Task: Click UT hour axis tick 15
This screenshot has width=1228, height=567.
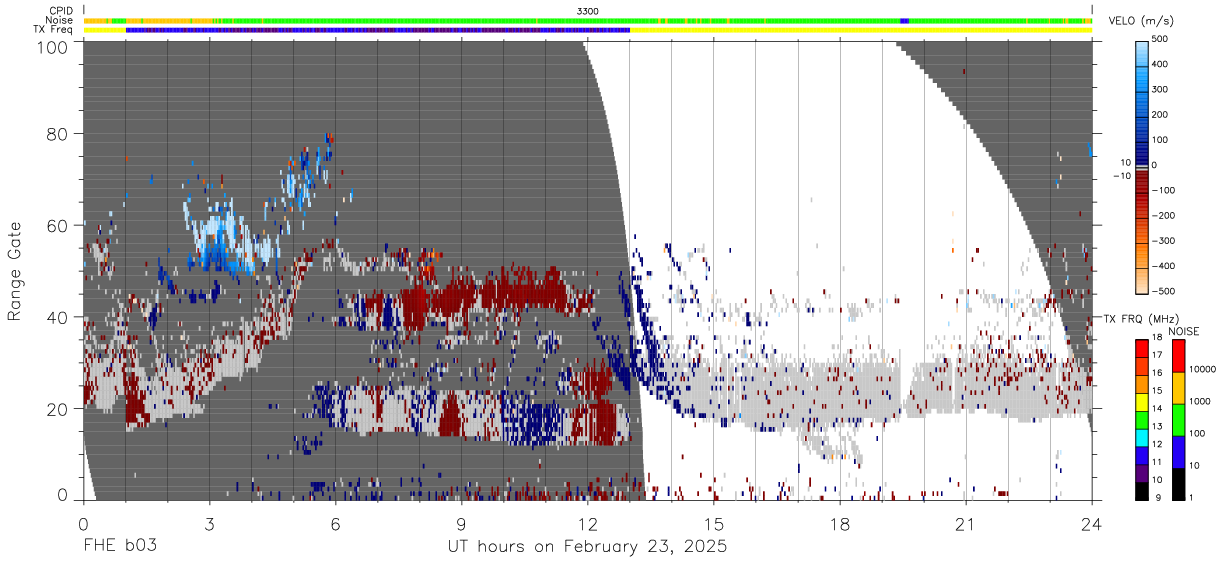Action: (714, 525)
